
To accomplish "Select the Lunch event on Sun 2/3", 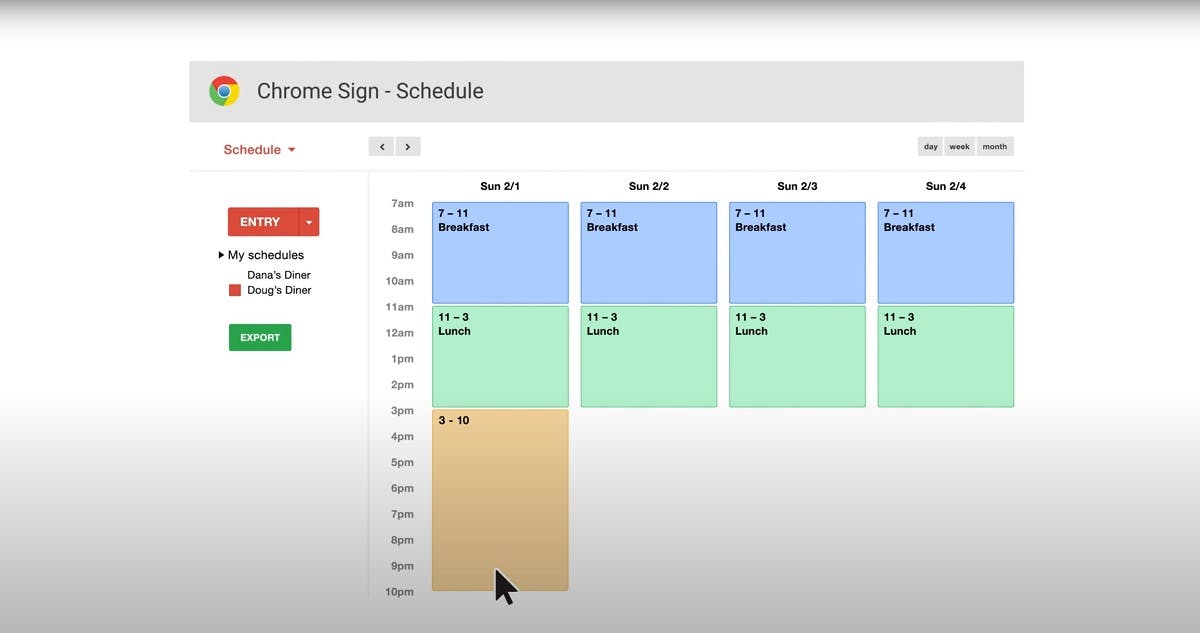I will pos(796,356).
